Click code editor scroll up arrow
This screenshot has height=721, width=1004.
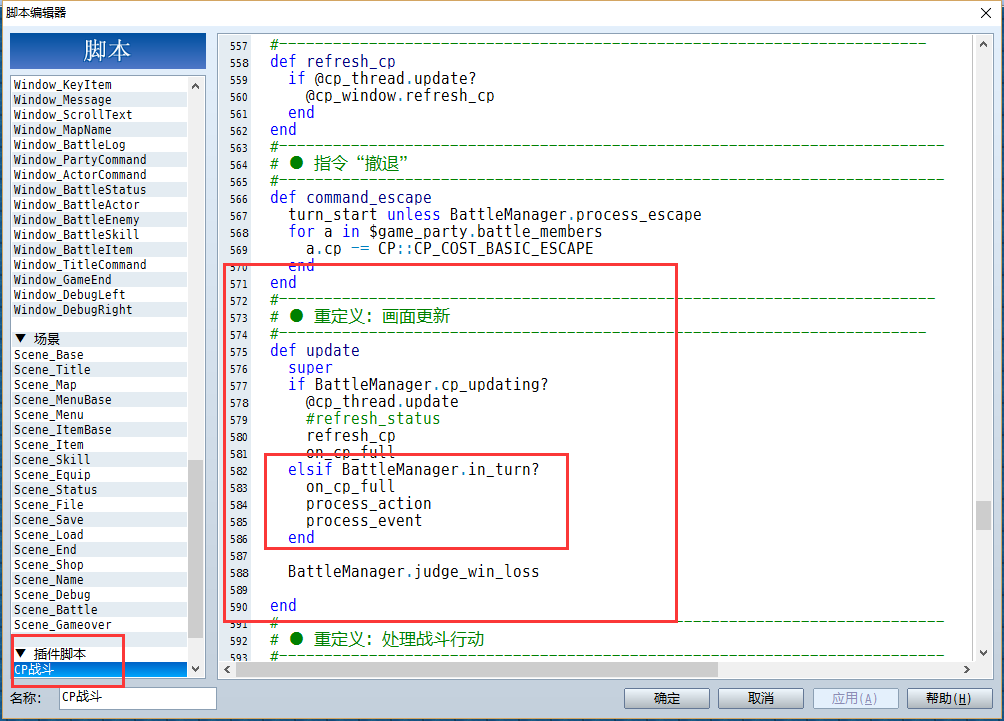(x=983, y=44)
